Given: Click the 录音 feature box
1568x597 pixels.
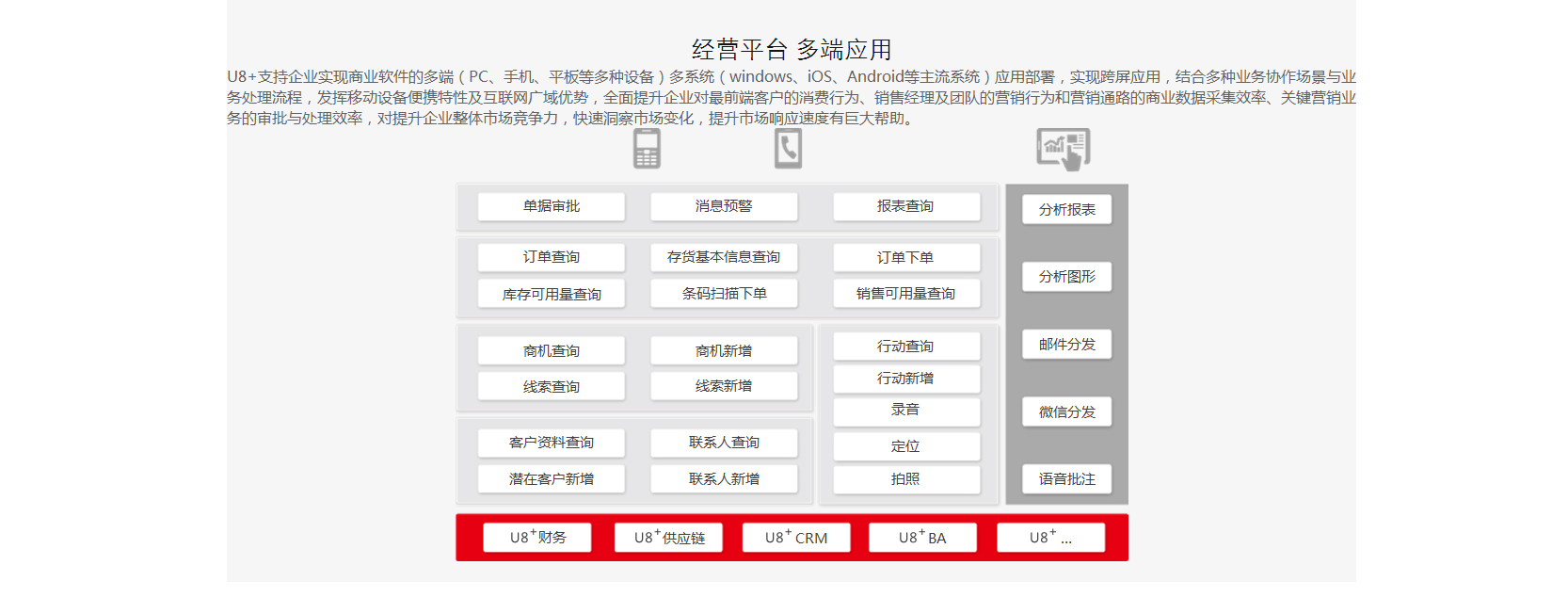Looking at the screenshot, I should [905, 411].
